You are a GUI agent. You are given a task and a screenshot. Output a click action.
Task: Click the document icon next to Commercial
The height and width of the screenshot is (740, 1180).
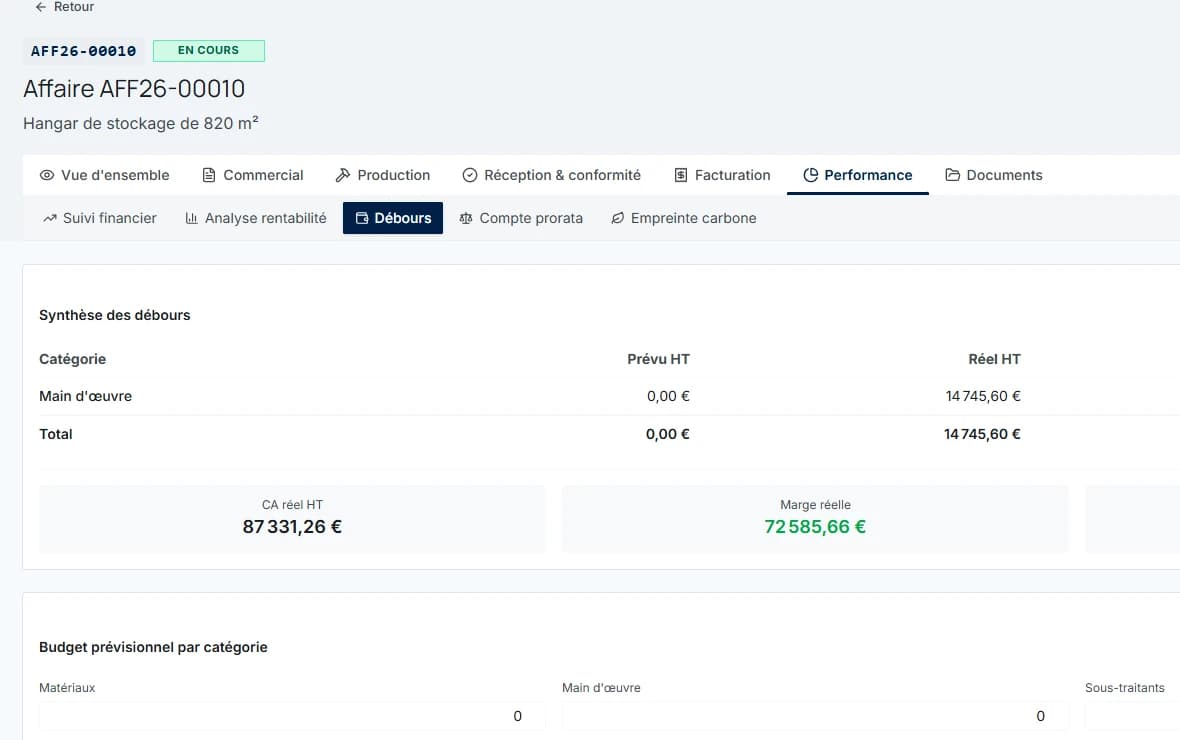pos(209,175)
